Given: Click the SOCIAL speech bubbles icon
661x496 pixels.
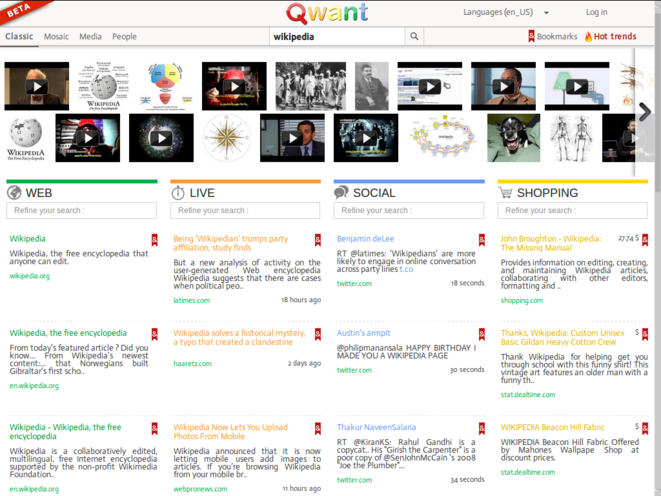Looking at the screenshot, I should pos(341,192).
